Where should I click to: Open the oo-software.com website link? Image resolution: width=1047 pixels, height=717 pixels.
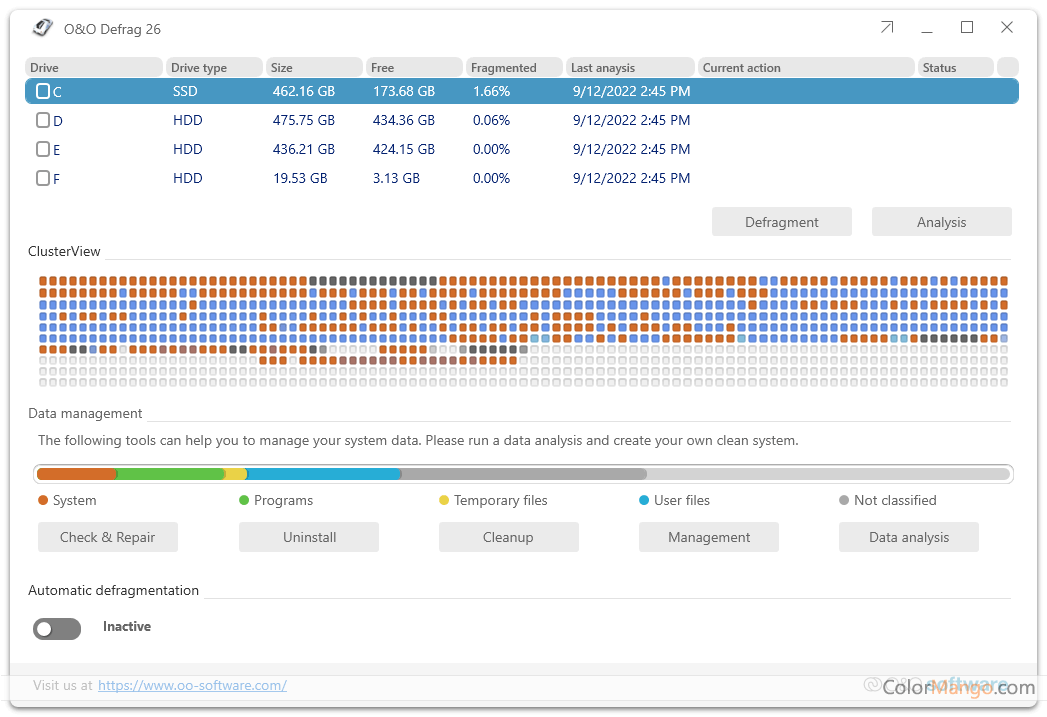tap(192, 685)
